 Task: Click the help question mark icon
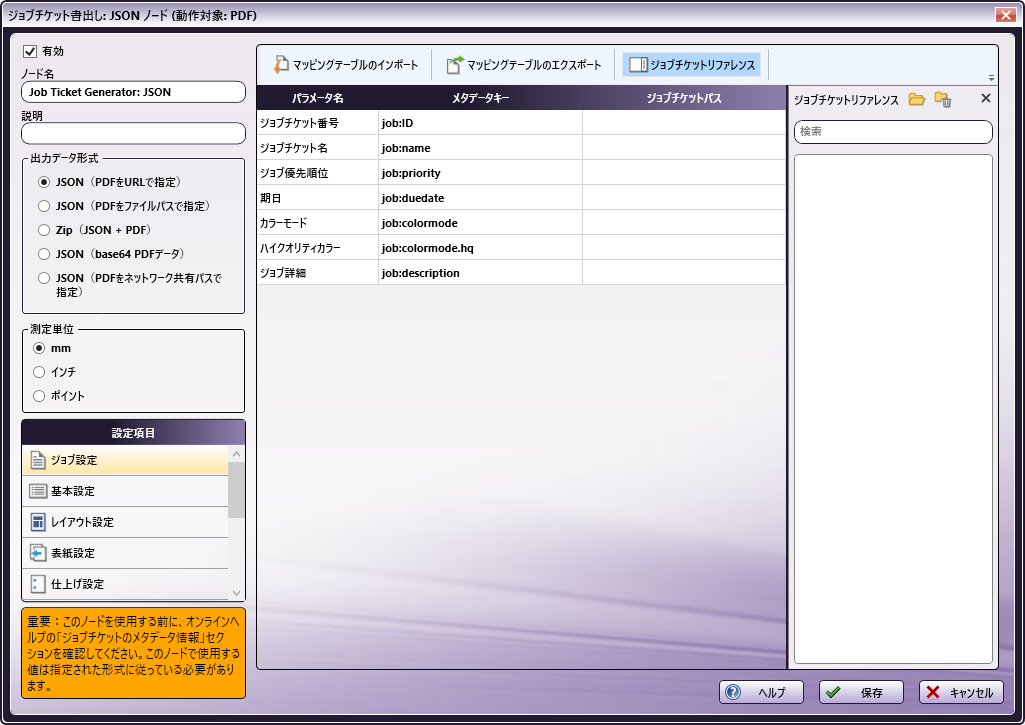pyautogui.click(x=733, y=692)
